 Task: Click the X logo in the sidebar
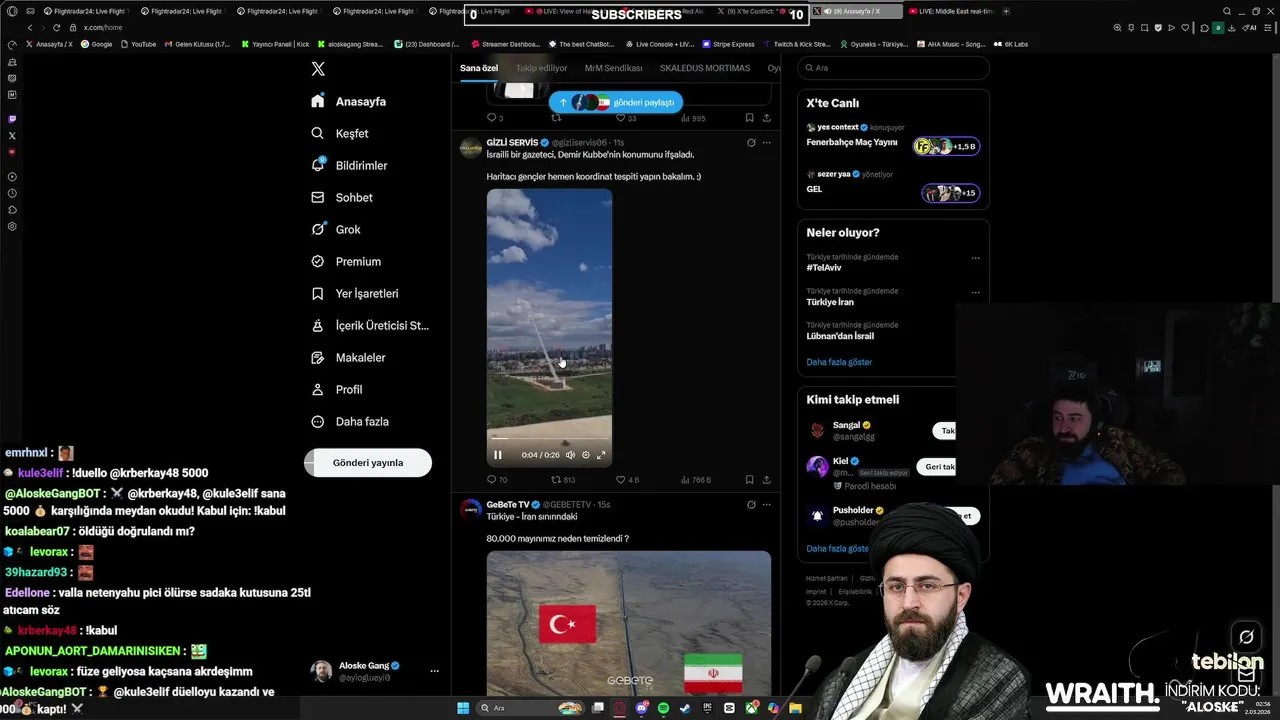[x=318, y=69]
